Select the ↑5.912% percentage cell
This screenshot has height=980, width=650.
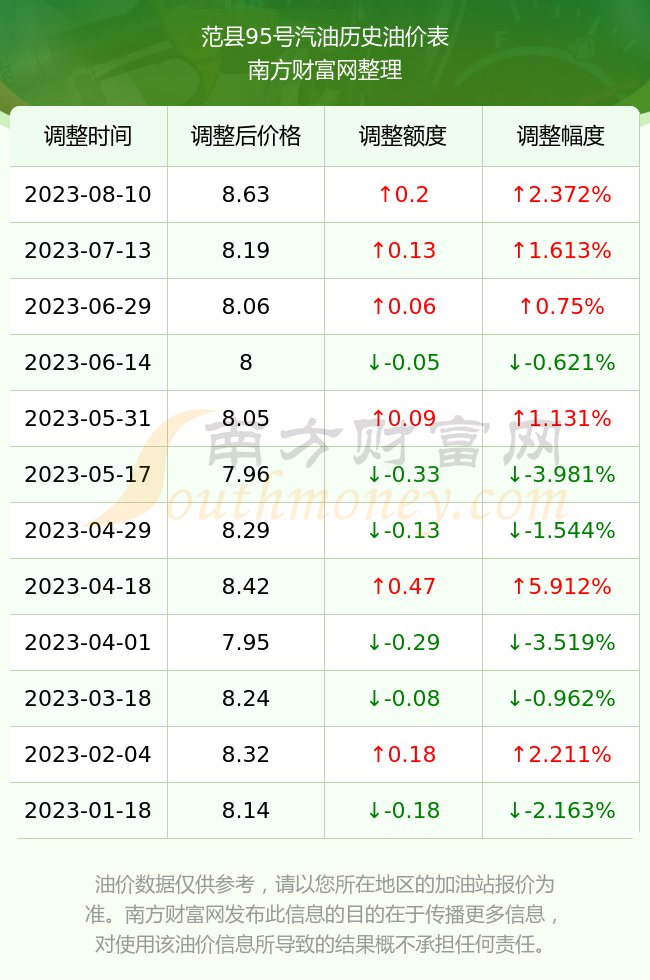(561, 586)
